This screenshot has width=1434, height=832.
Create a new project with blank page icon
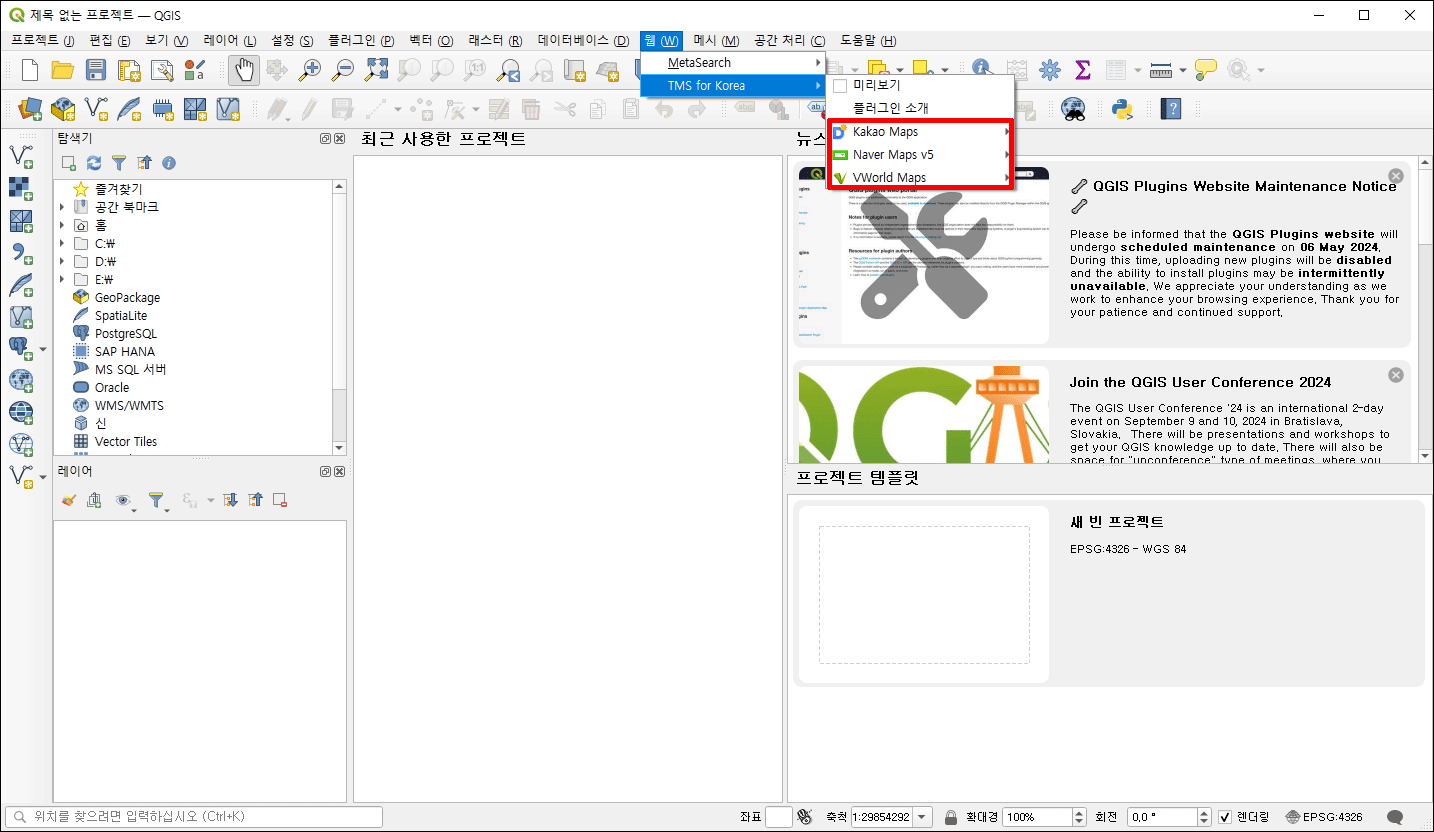coord(30,70)
